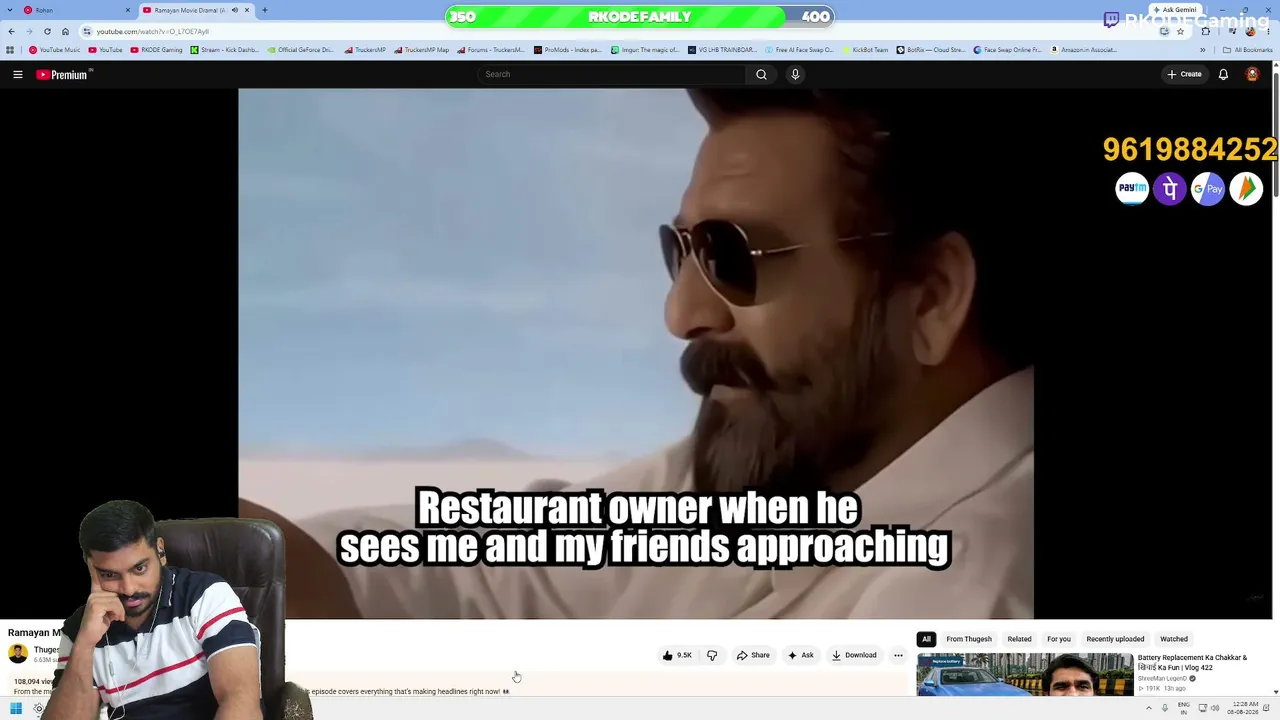This screenshot has height=720, width=1280.
Task: Open Face Swap Online bookmark
Action: coord(1007,50)
